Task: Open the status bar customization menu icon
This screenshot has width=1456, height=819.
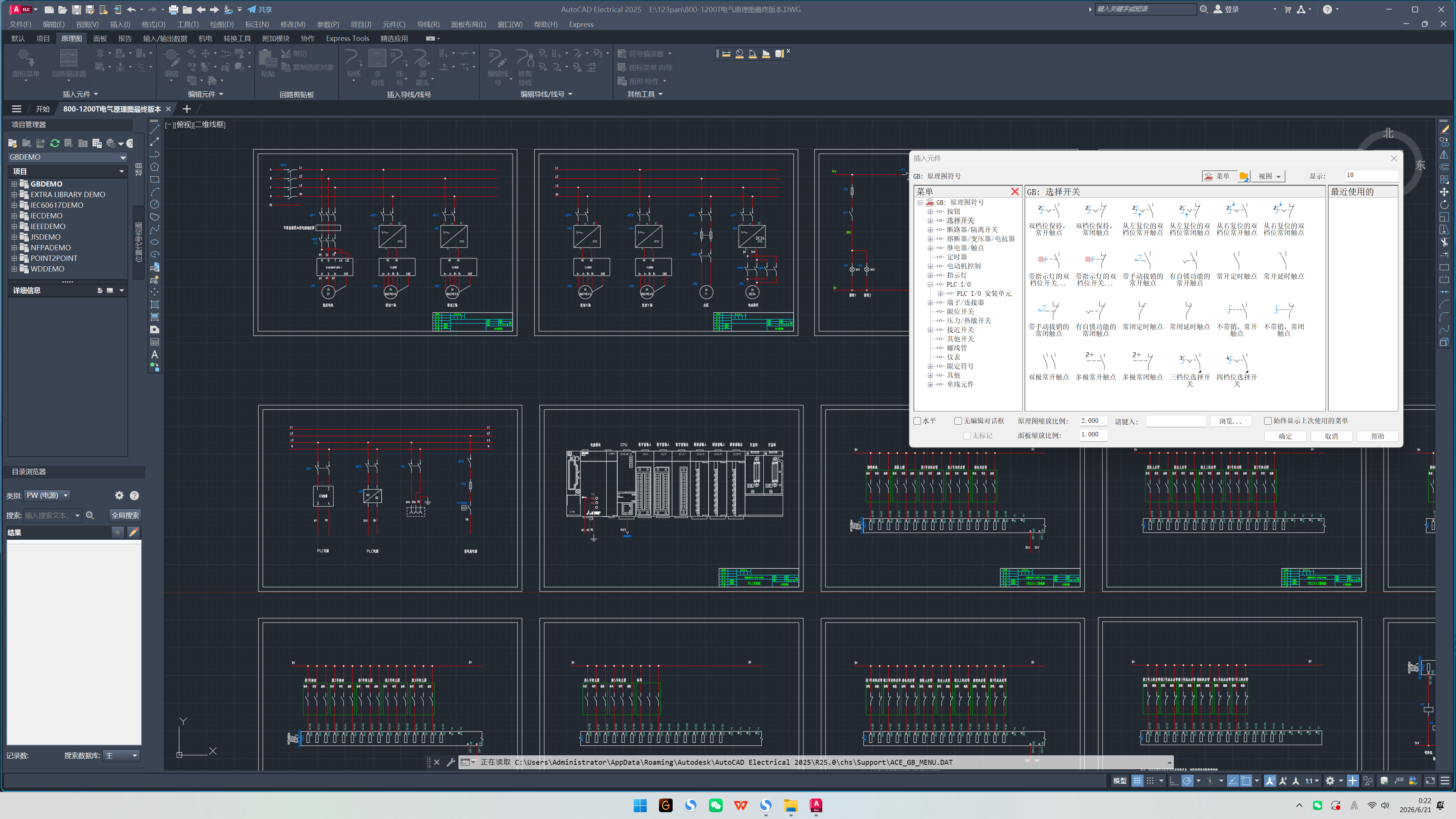Action: coord(1445,781)
